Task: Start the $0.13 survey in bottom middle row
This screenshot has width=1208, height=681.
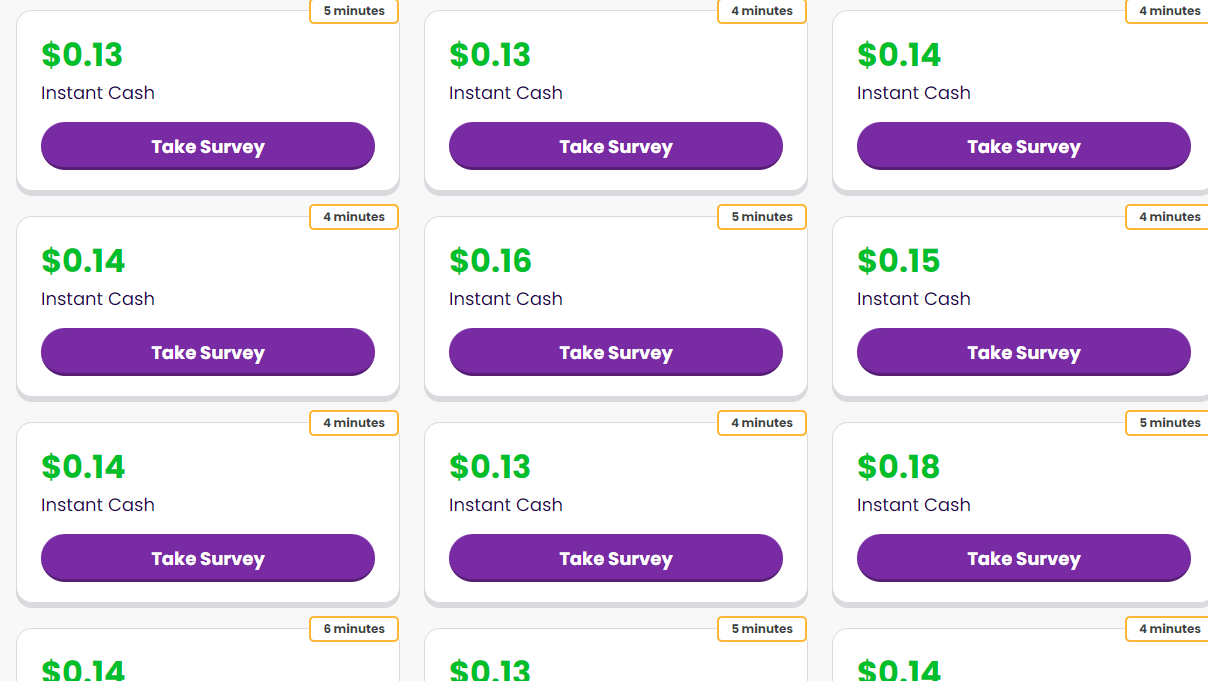Action: (615, 558)
